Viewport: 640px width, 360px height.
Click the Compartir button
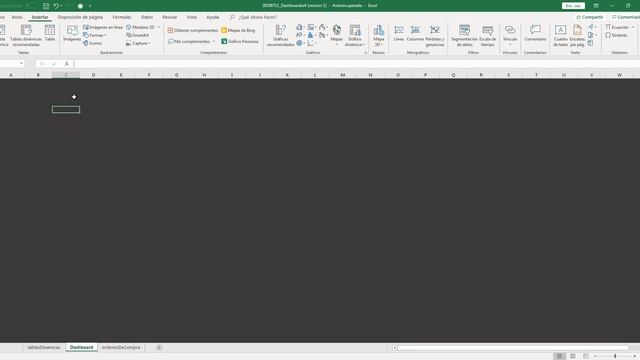[589, 17]
